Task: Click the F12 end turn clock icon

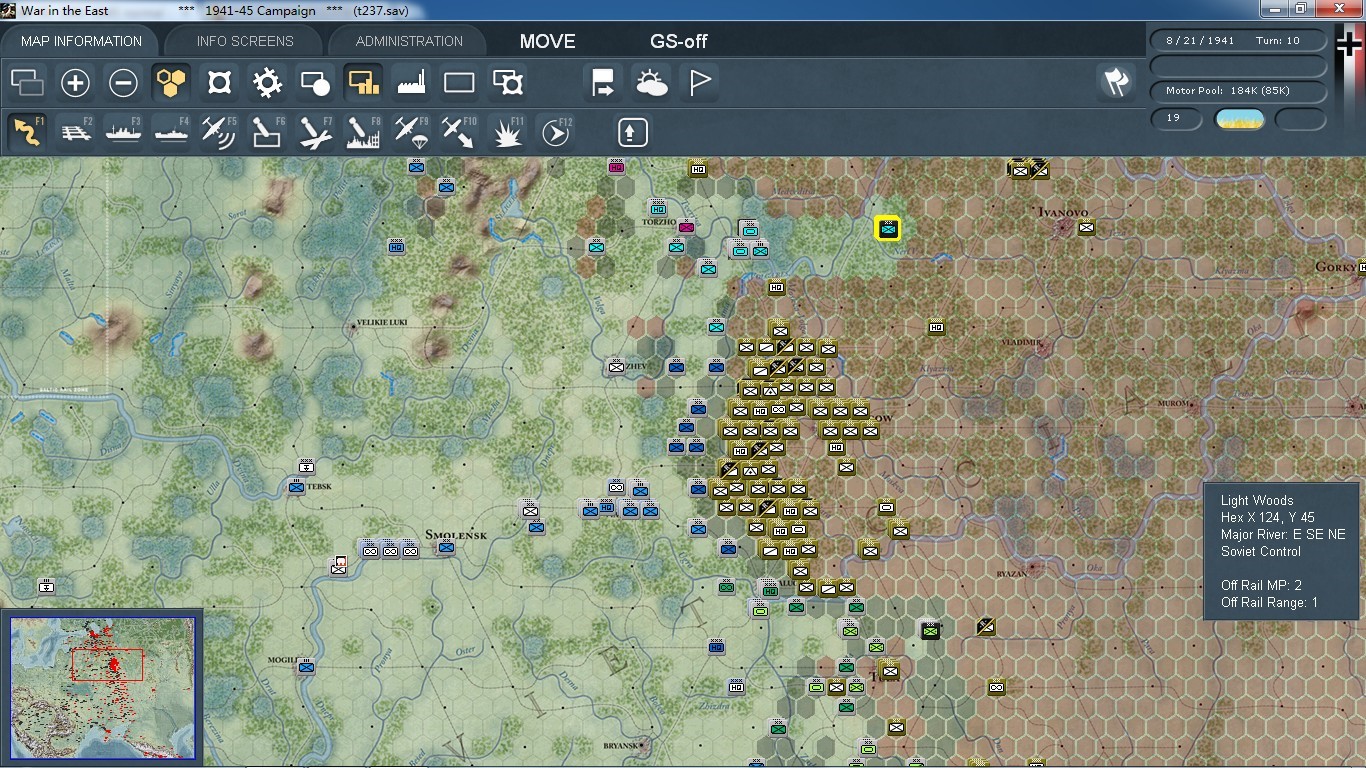Action: [555, 132]
